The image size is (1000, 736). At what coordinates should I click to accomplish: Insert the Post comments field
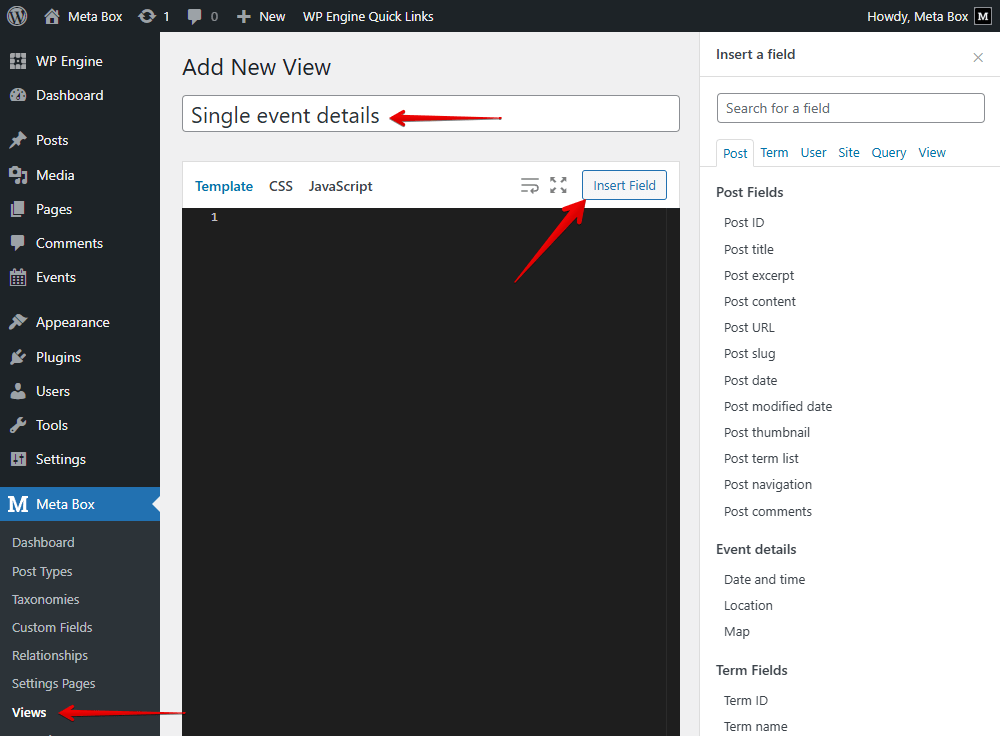pyautogui.click(x=768, y=512)
